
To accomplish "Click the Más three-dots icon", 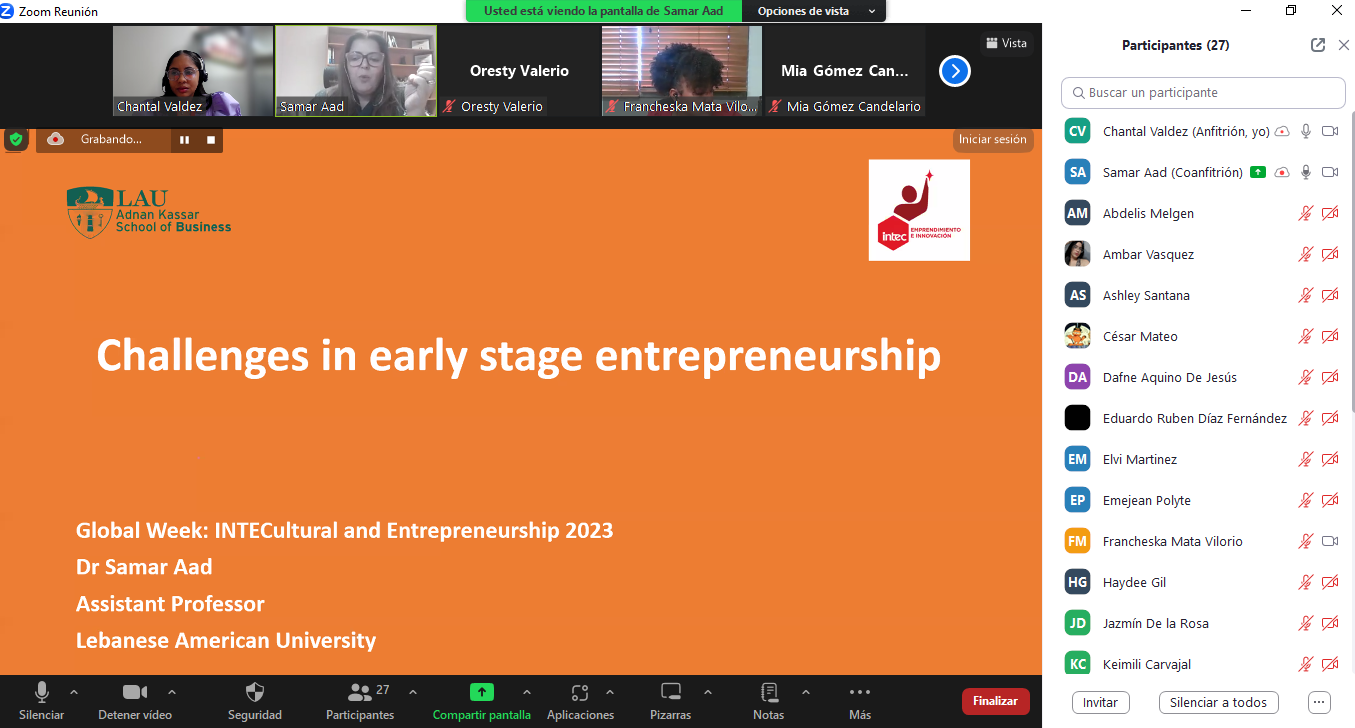I will (x=859, y=692).
